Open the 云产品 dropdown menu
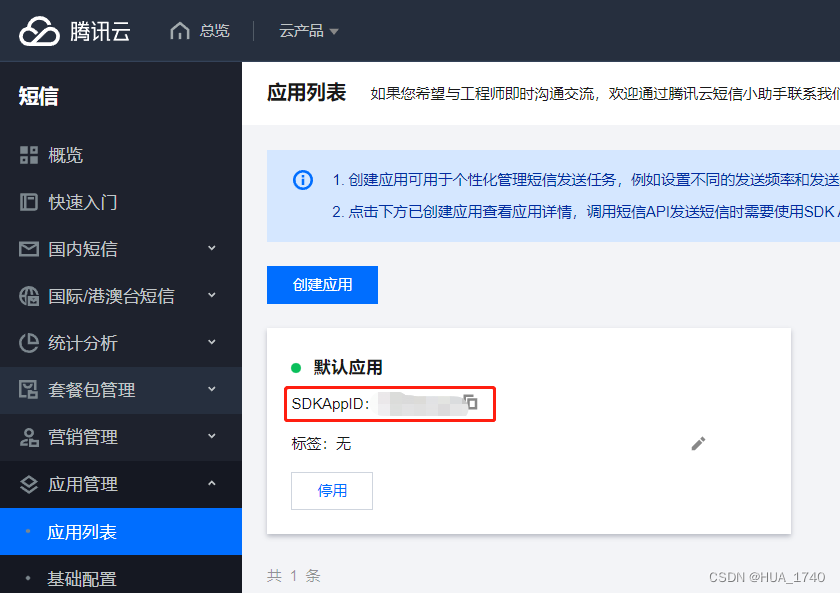The image size is (840, 593). tap(309, 31)
